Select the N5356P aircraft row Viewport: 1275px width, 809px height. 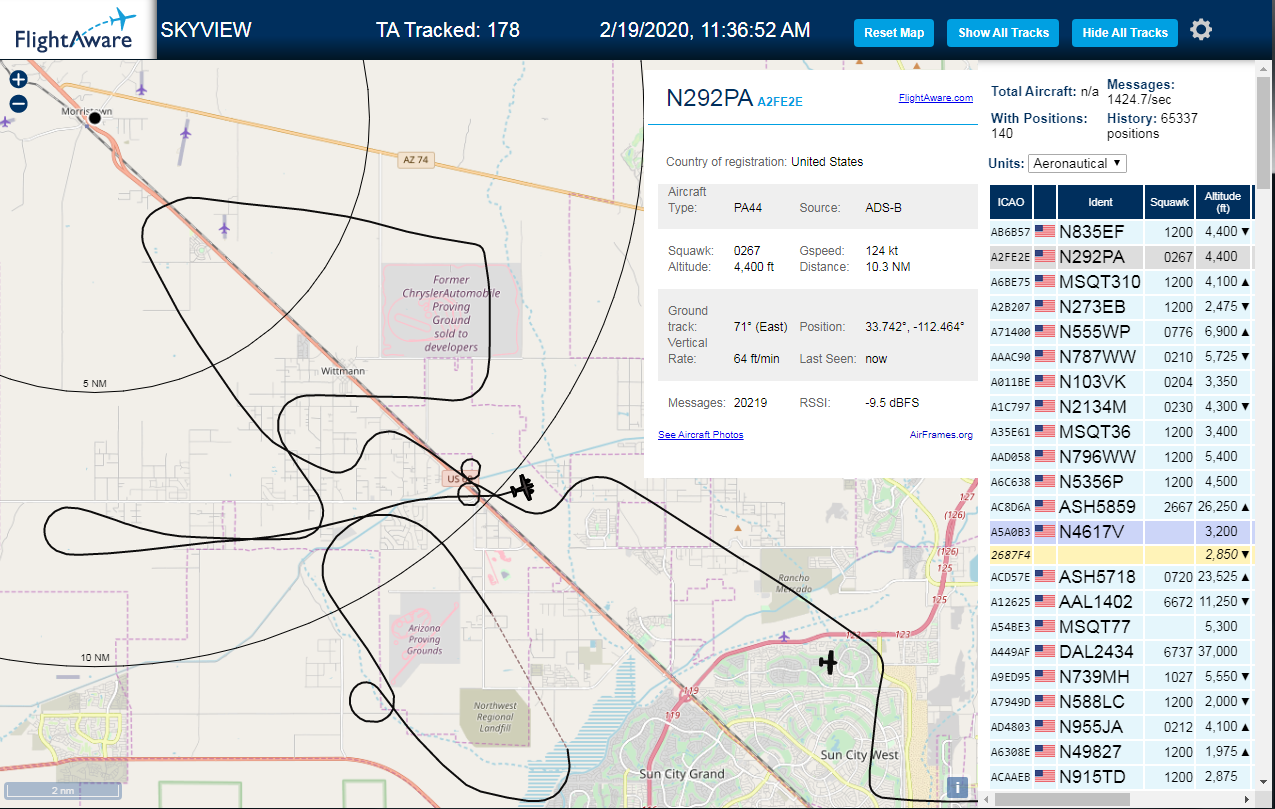(1121, 481)
